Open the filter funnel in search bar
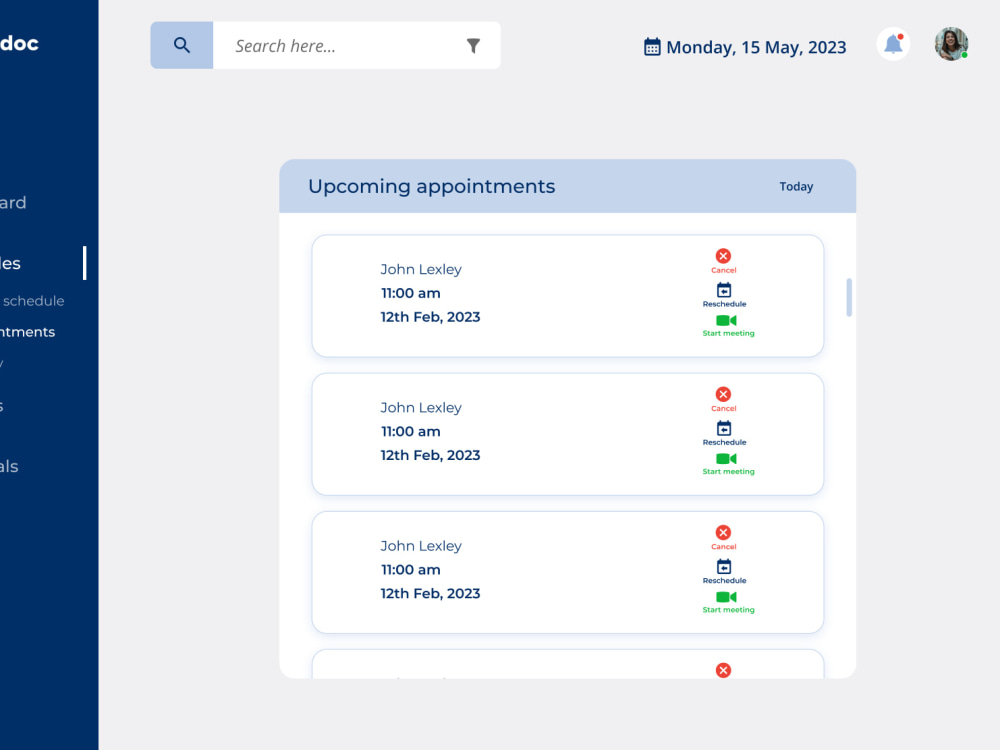 (x=473, y=46)
